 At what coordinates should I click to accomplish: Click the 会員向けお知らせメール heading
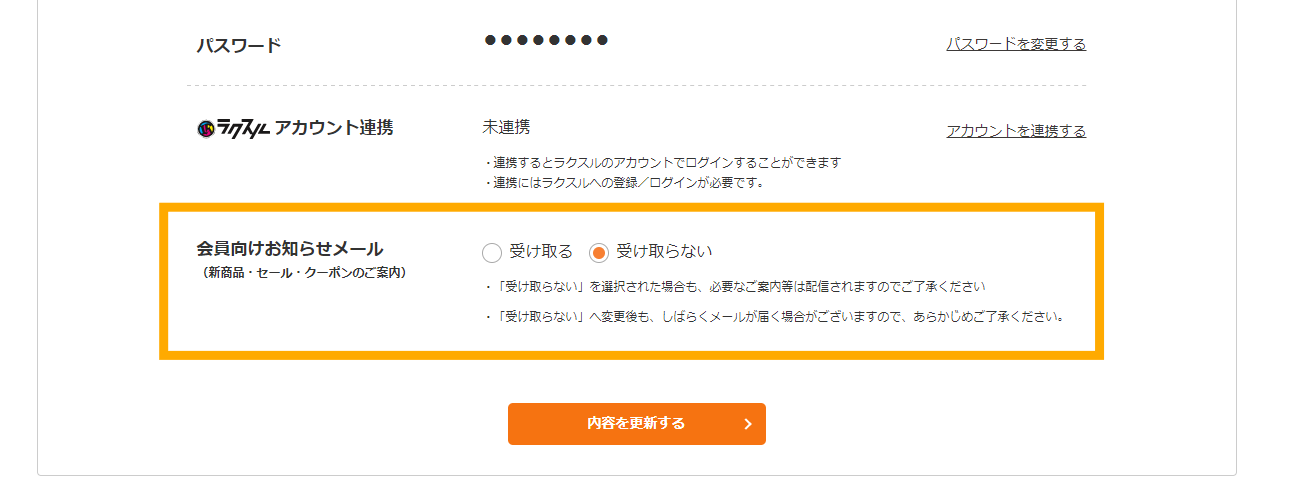[290, 248]
